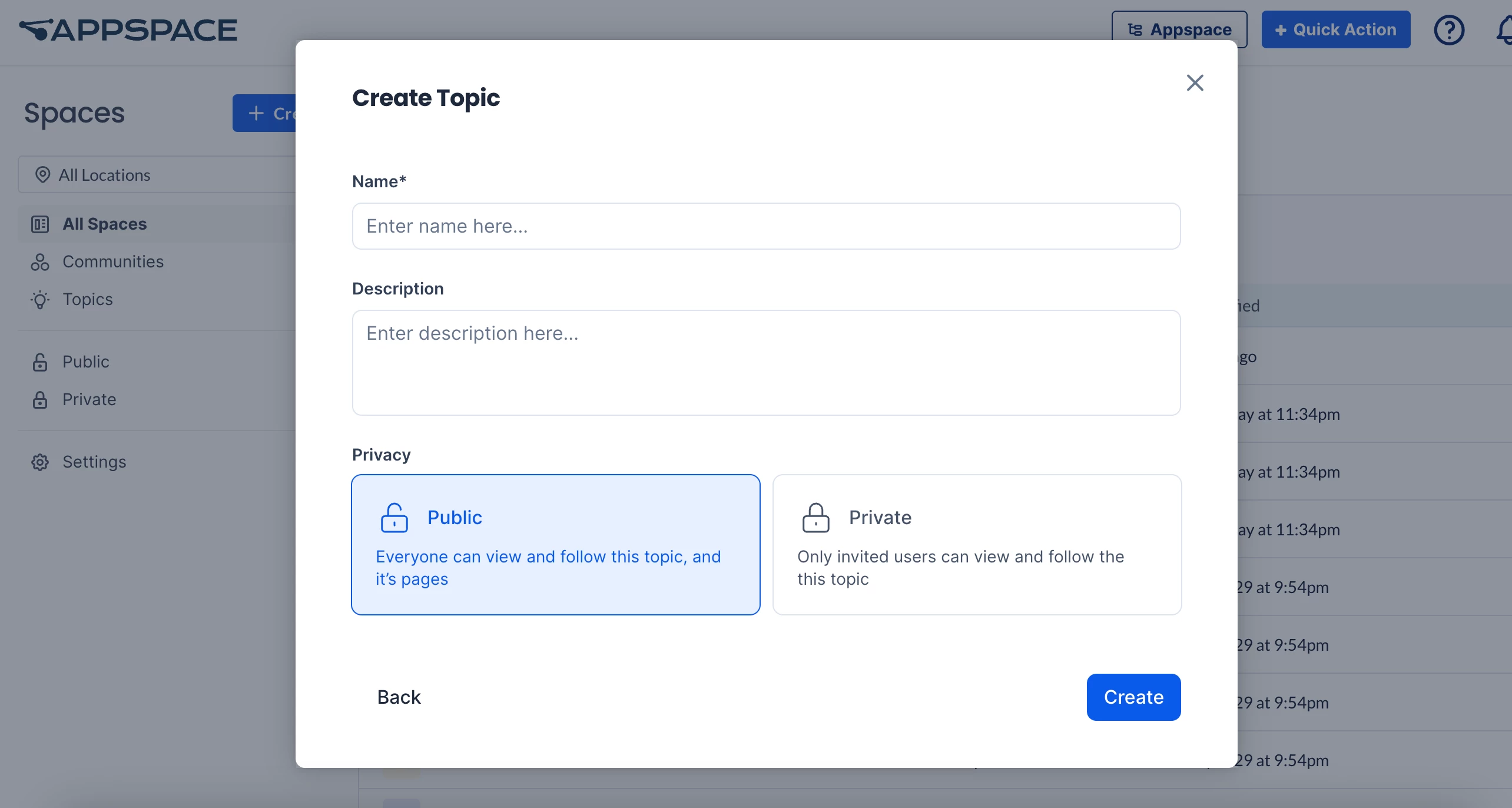Click the Topics lightbulb icon in sidebar
1512x808 pixels.
40,300
